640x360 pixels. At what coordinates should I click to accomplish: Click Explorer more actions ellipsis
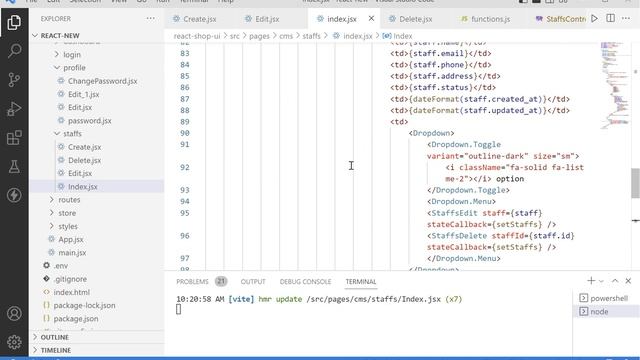point(151,18)
